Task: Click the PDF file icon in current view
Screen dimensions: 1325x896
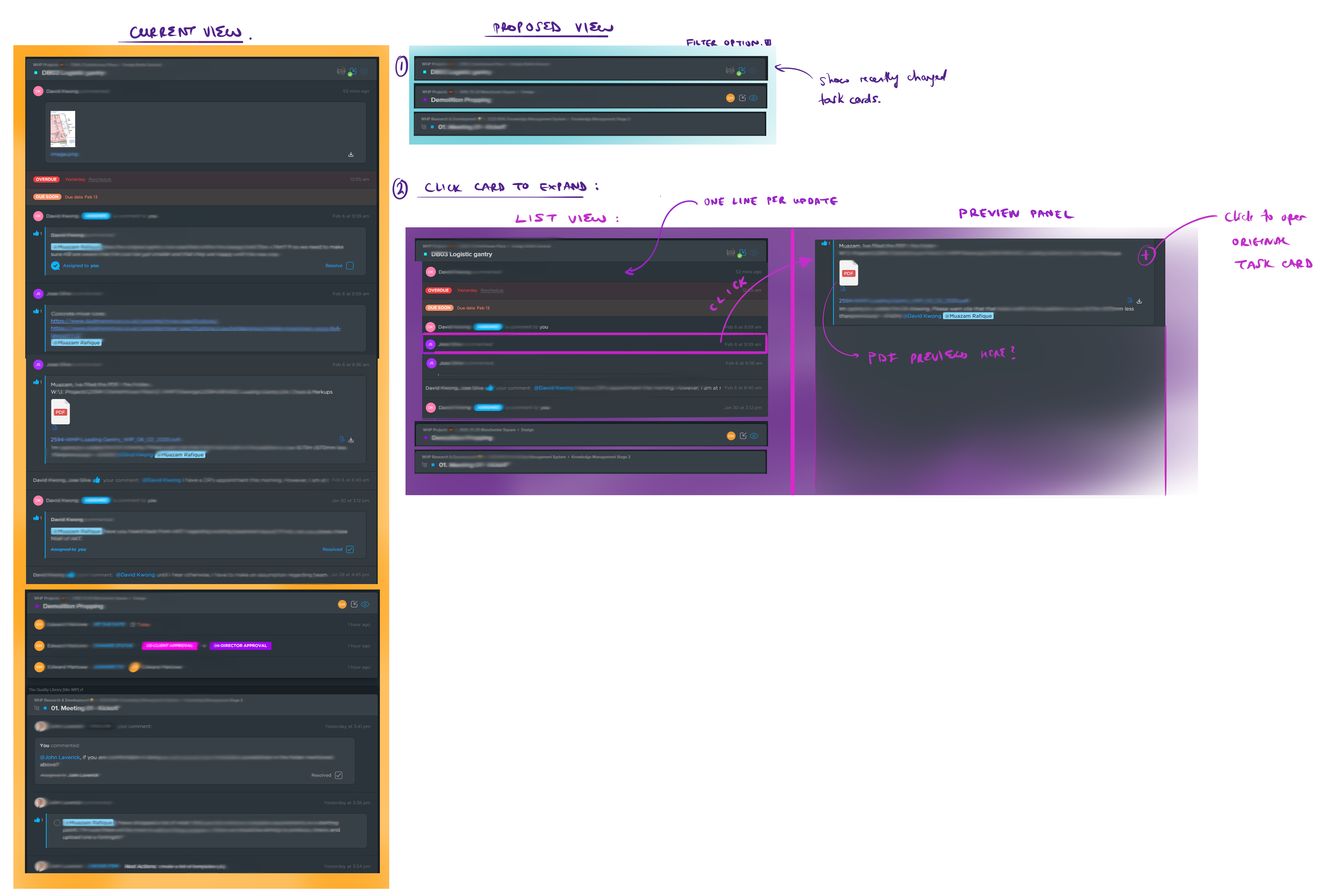Action: [60, 412]
